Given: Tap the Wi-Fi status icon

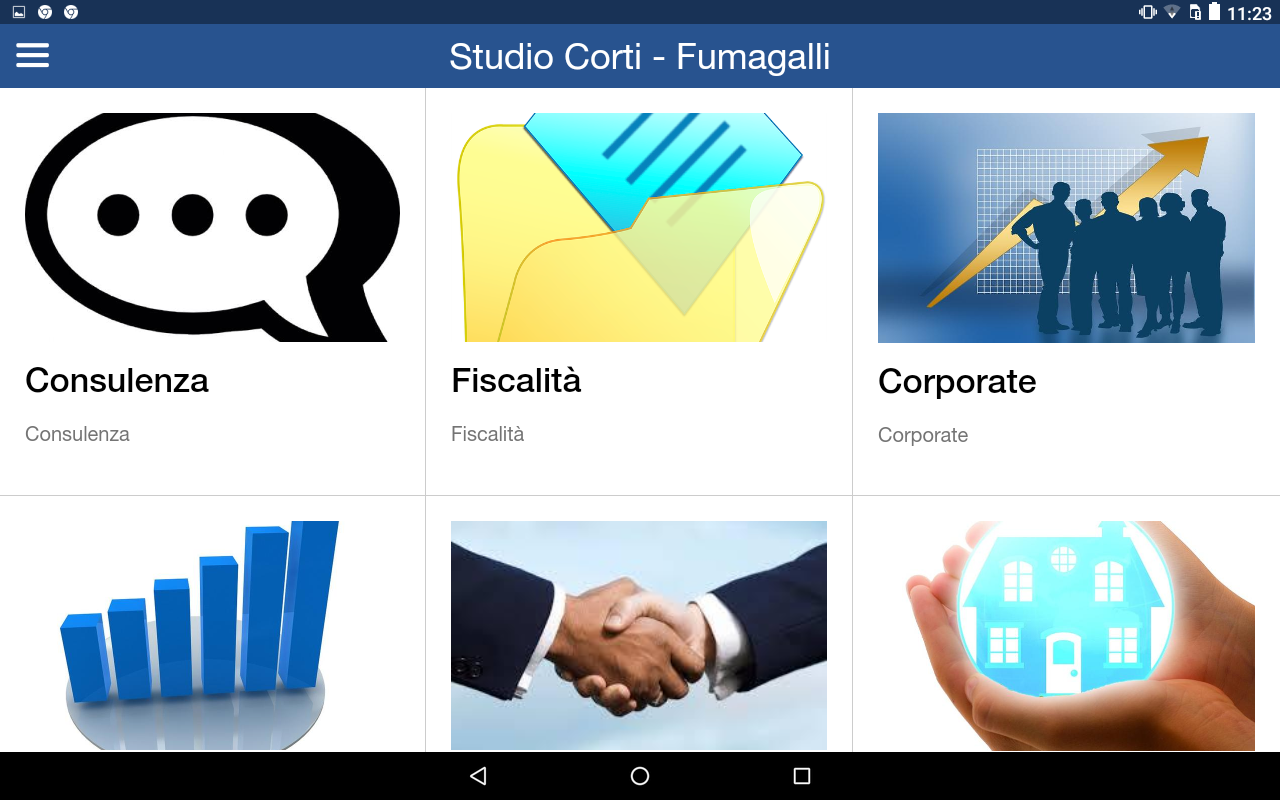Looking at the screenshot, I should click(x=1172, y=12).
